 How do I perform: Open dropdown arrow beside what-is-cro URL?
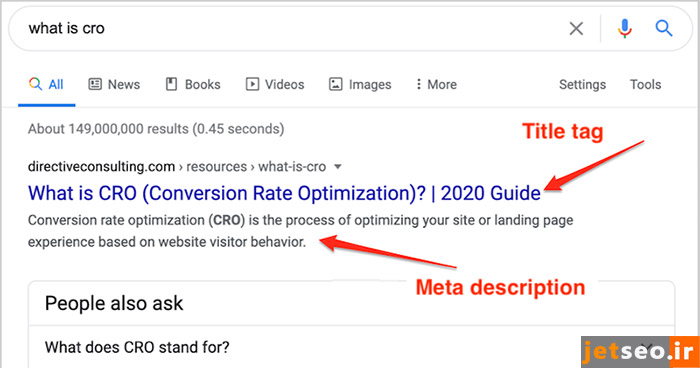pyautogui.click(x=338, y=167)
